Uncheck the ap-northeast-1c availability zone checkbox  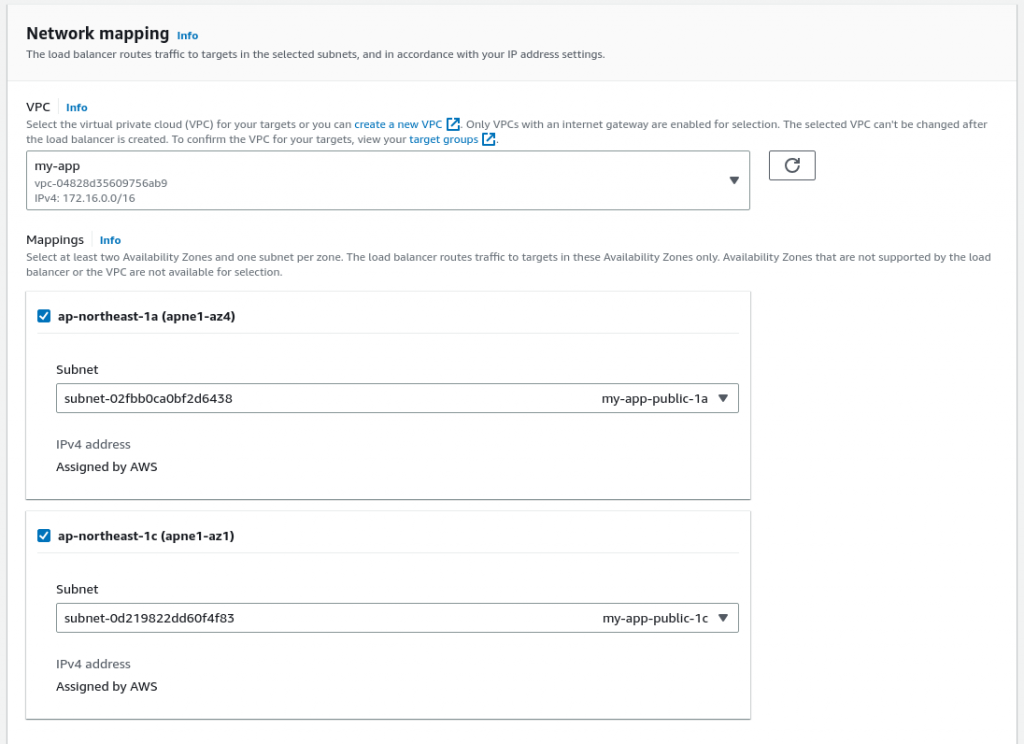(x=44, y=536)
